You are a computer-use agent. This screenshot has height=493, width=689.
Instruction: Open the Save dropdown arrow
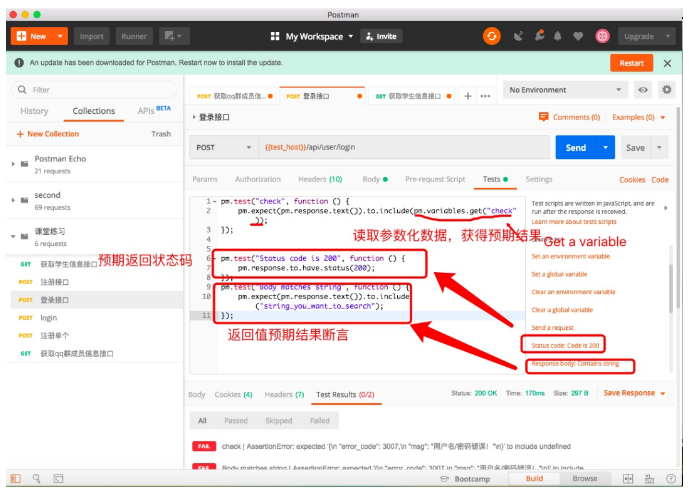tap(659, 148)
